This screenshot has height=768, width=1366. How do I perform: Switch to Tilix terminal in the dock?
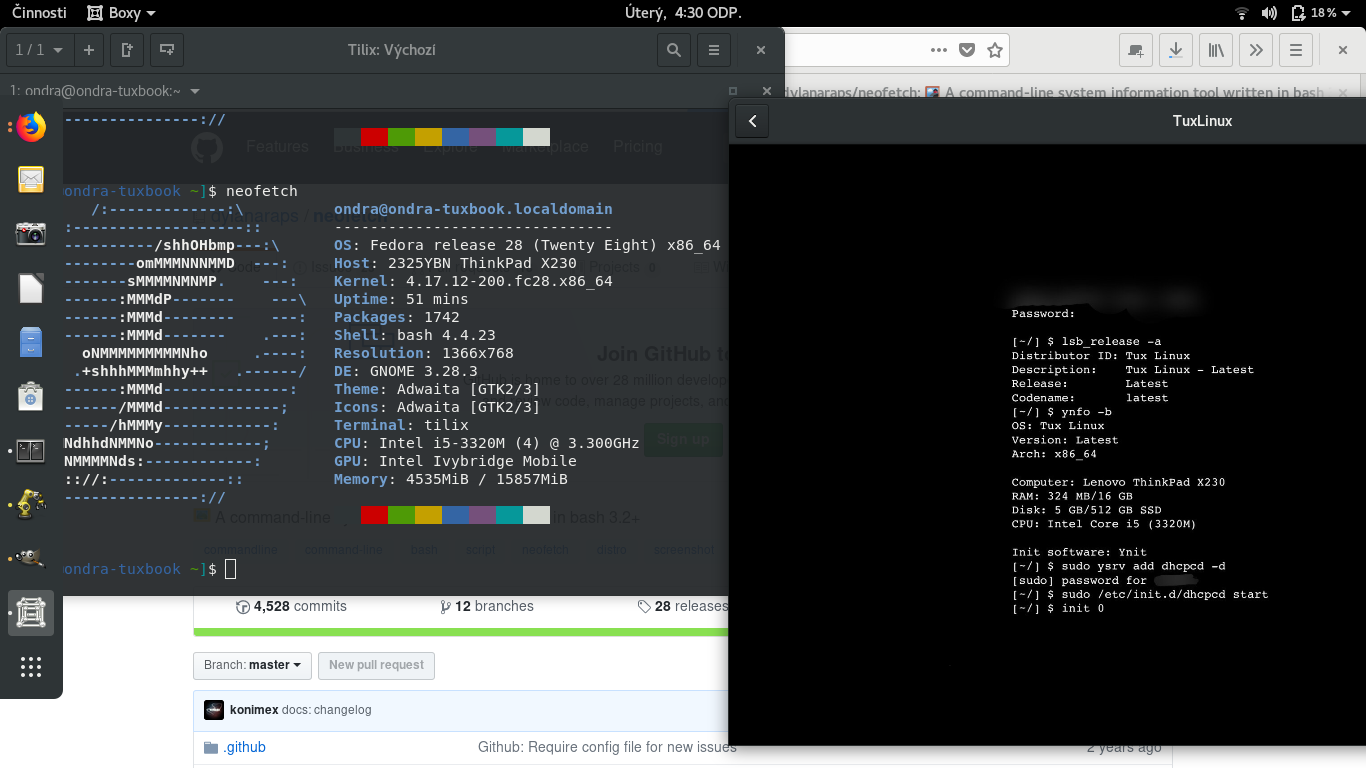(31, 450)
